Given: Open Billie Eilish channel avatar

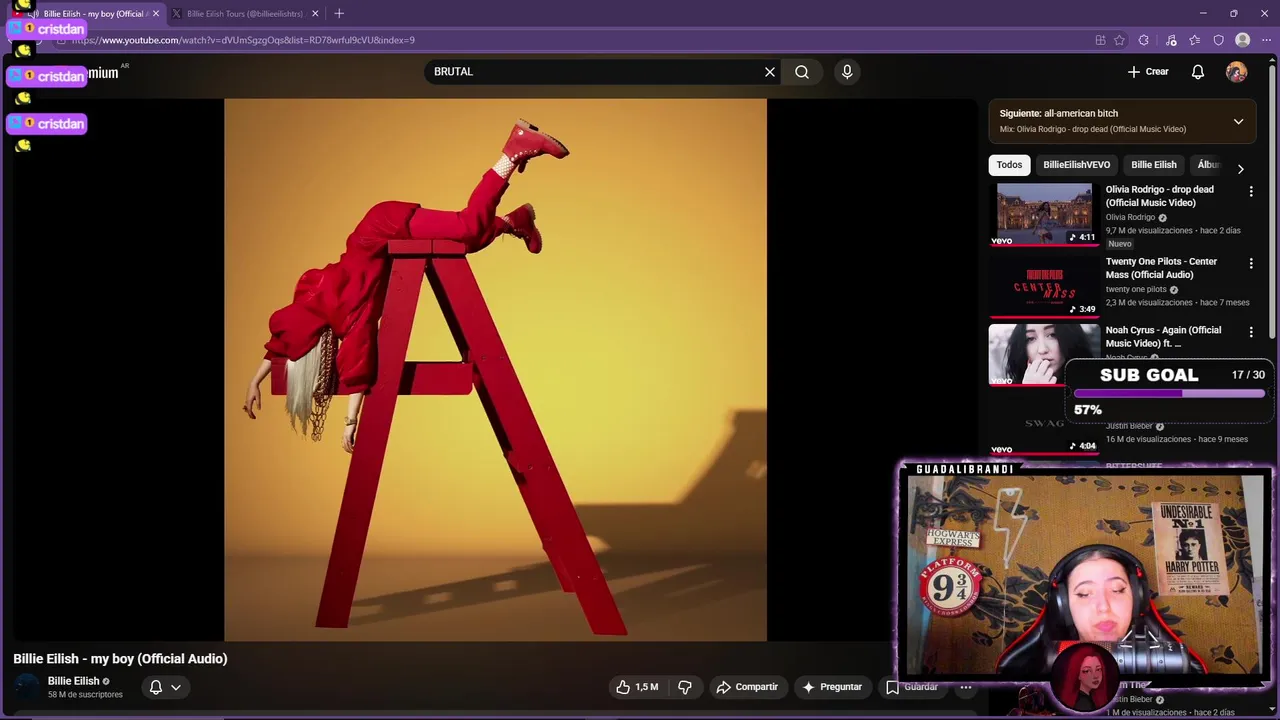Looking at the screenshot, I should pyautogui.click(x=27, y=687).
